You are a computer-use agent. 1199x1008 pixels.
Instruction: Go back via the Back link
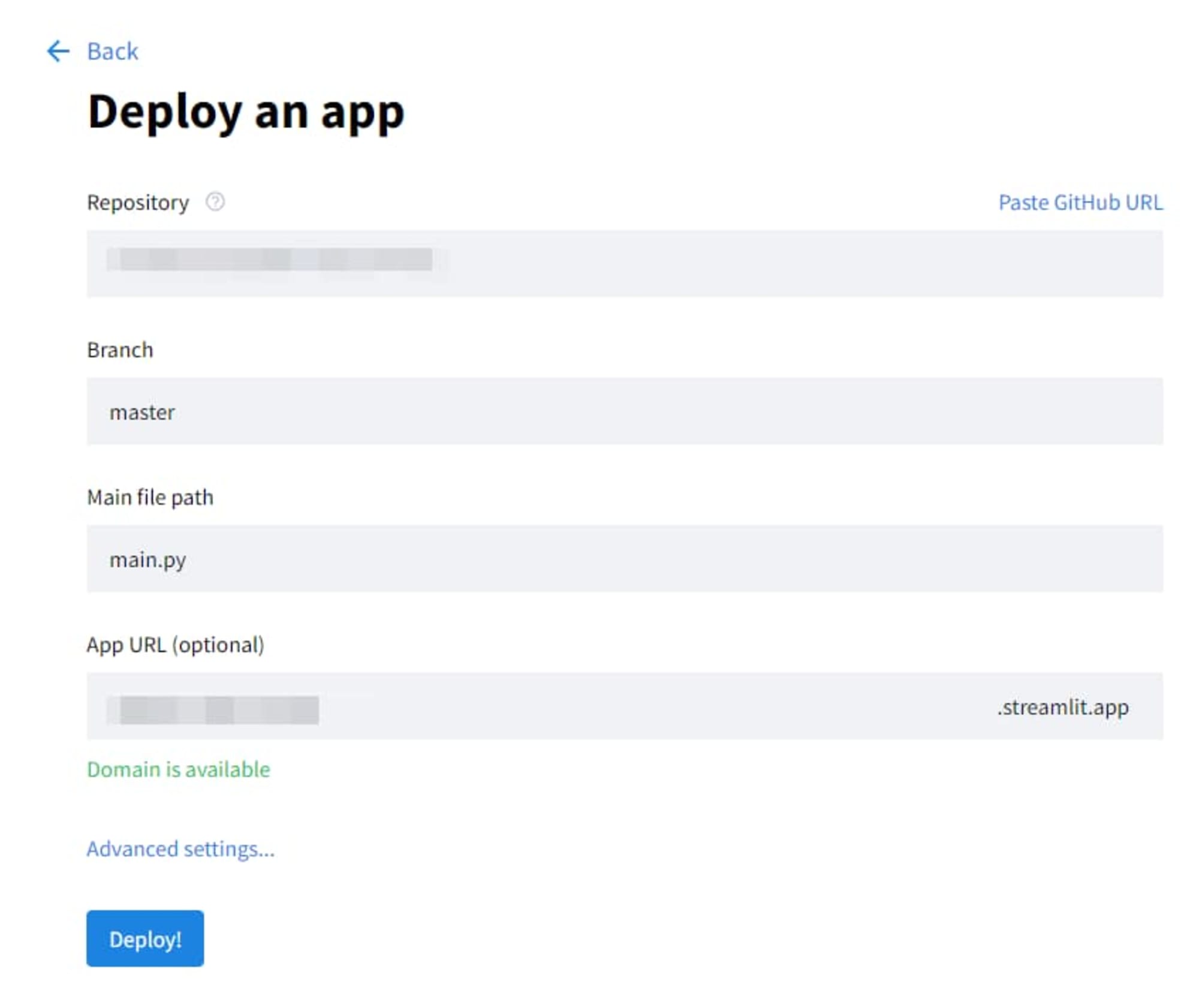click(x=112, y=51)
